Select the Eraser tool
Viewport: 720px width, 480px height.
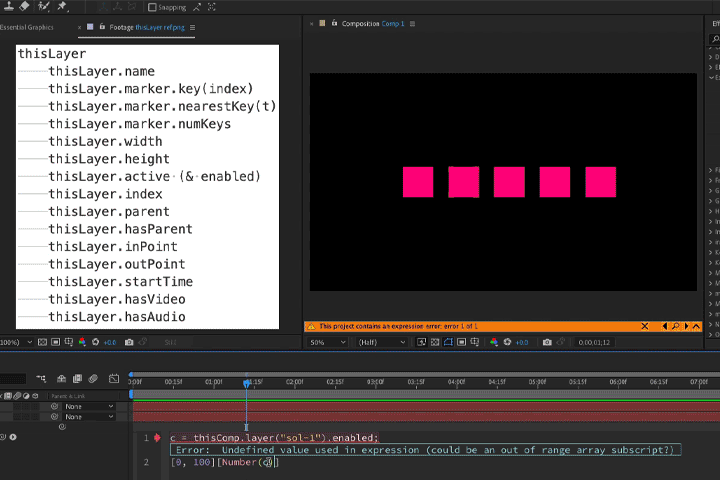tap(24, 6)
